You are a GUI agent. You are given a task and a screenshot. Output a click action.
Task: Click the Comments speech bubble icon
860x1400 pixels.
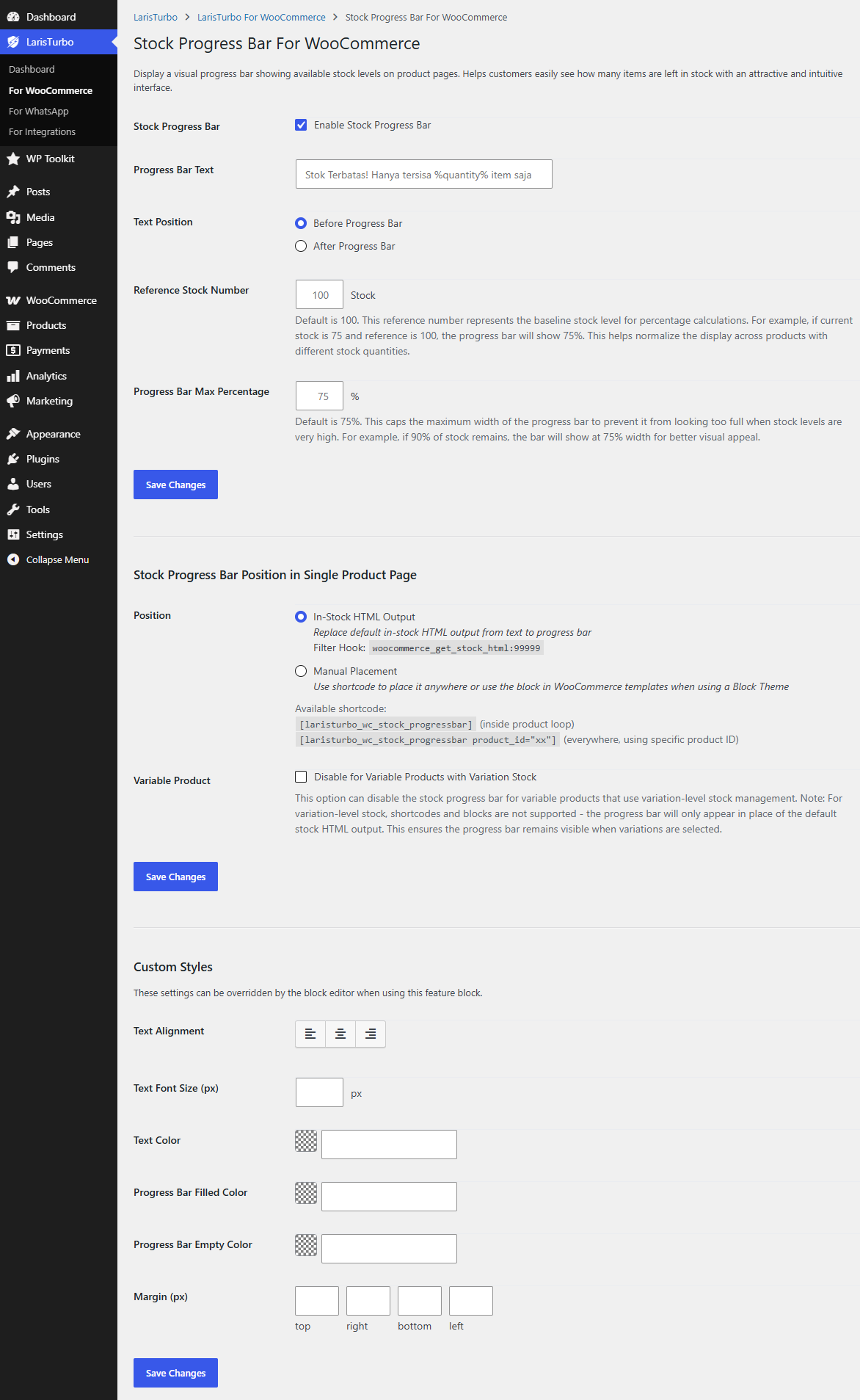tap(13, 267)
